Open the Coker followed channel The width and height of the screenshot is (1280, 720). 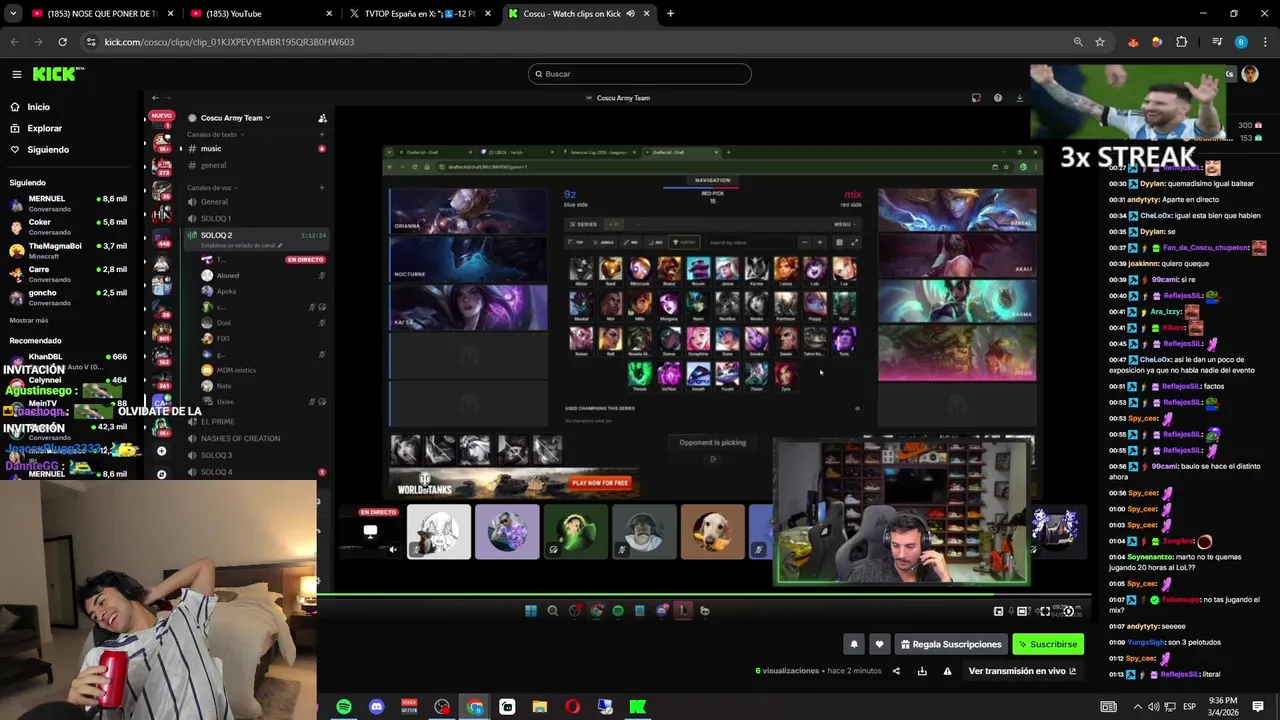pyautogui.click(x=70, y=227)
